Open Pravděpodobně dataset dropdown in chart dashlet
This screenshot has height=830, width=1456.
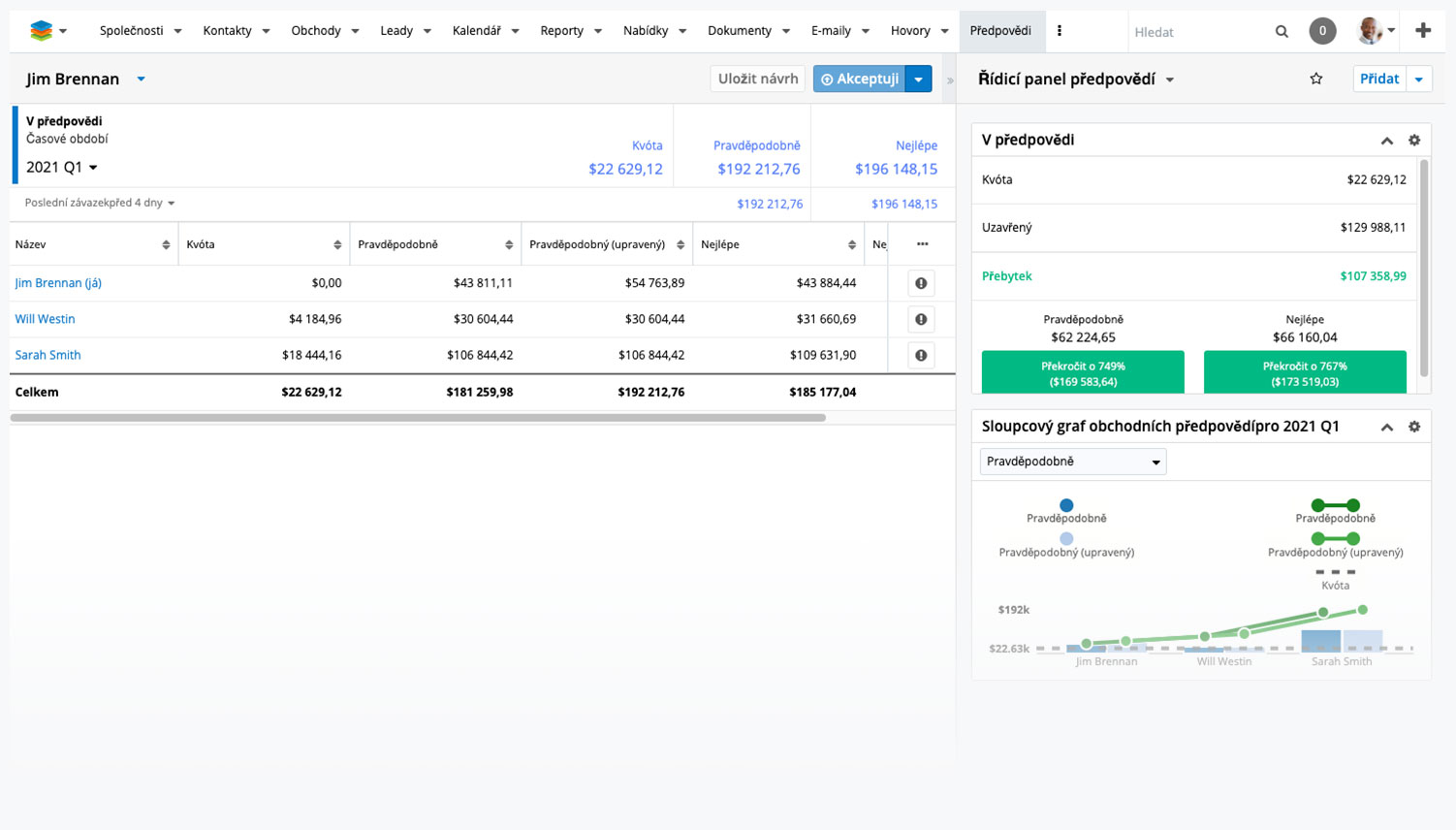coord(1072,462)
